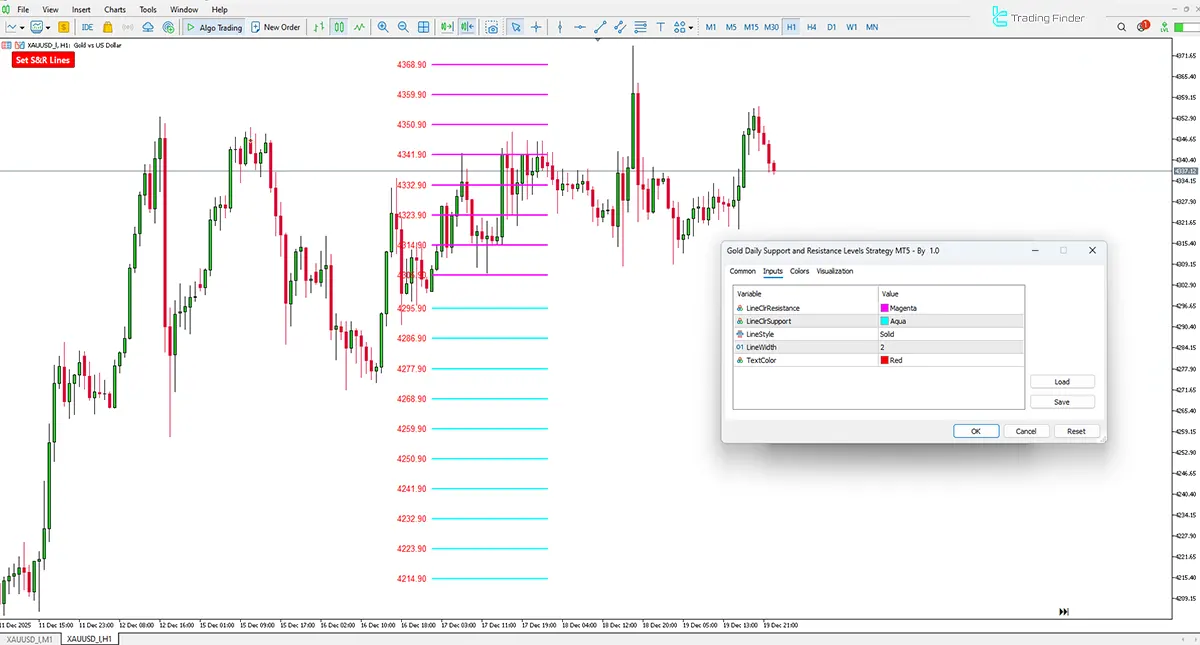This screenshot has width=1200, height=645.
Task: Change the Magenta resistance color swatch
Action: pyautogui.click(x=884, y=307)
